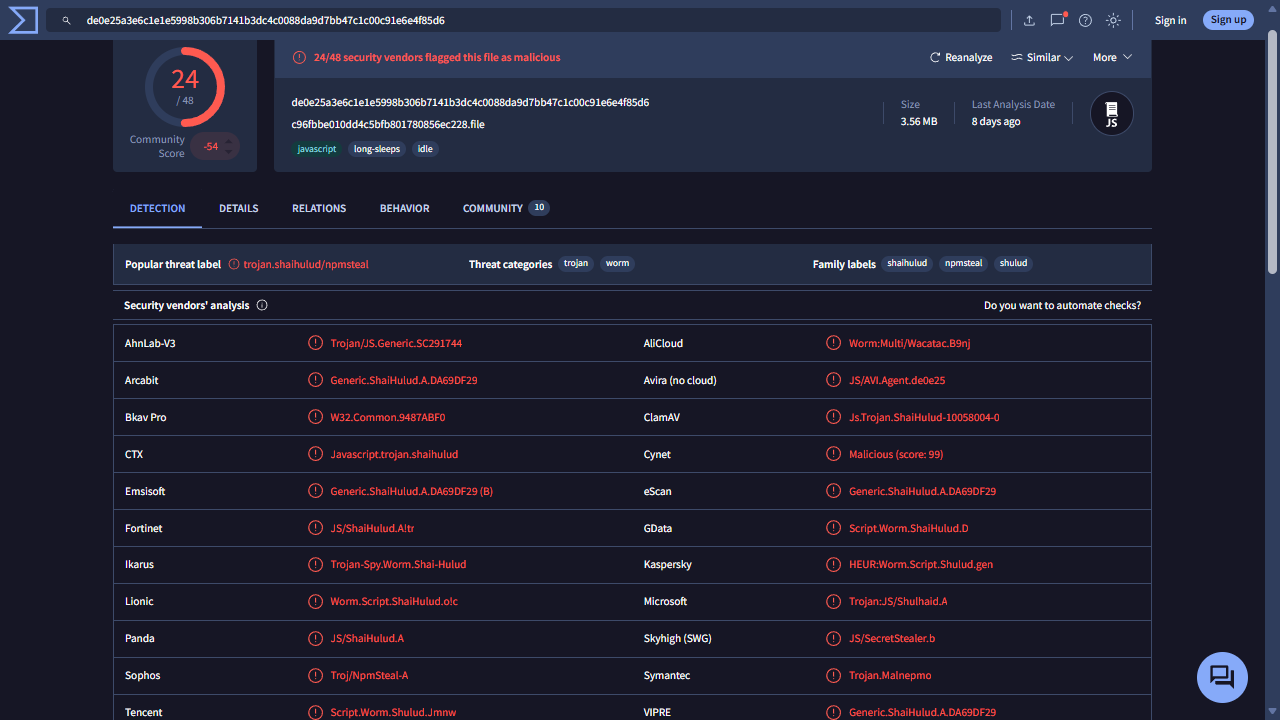Open the Community tab
The image size is (1280, 720).
tap(506, 208)
